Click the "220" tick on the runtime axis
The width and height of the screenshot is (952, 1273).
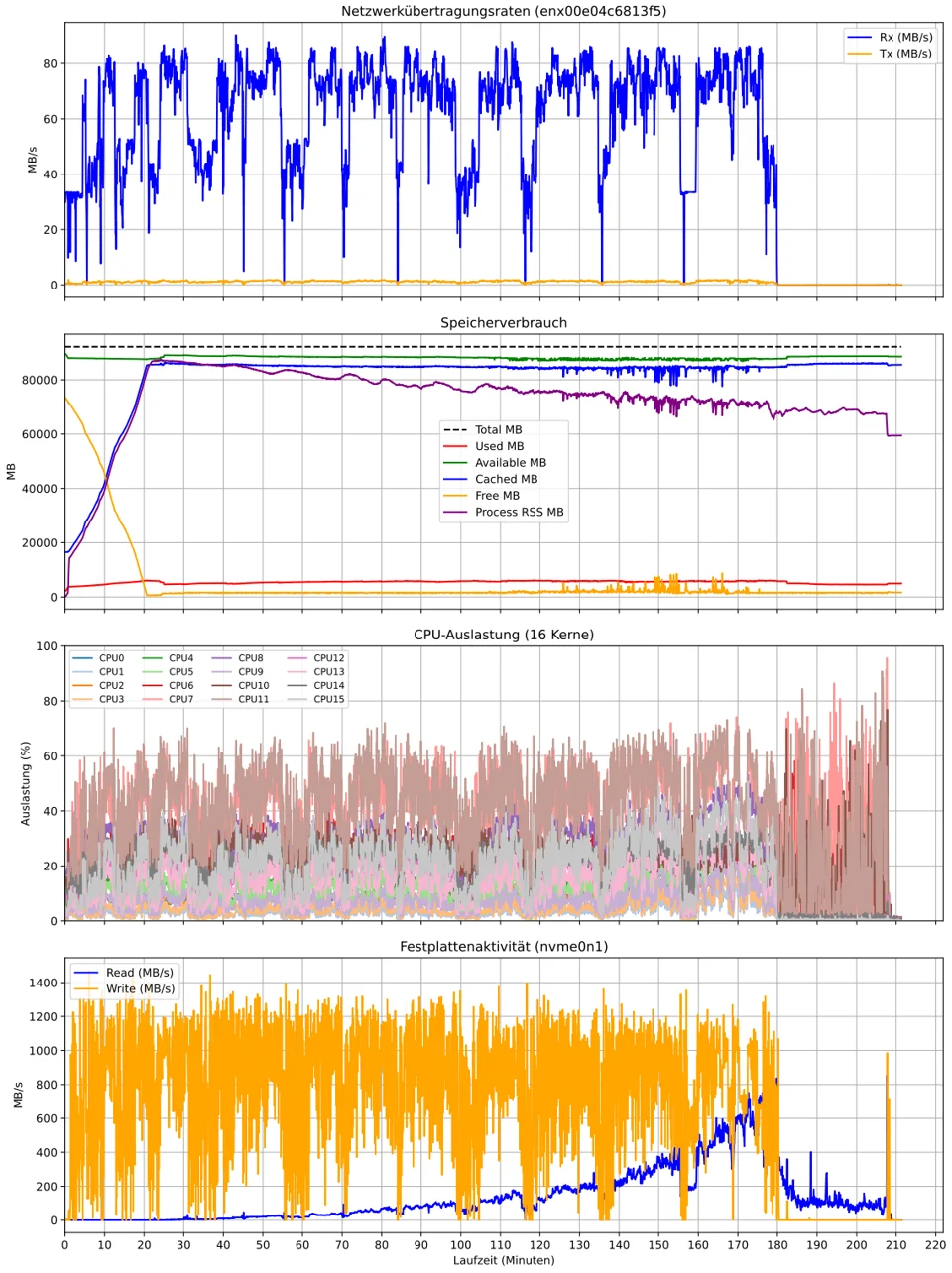[x=935, y=1245]
